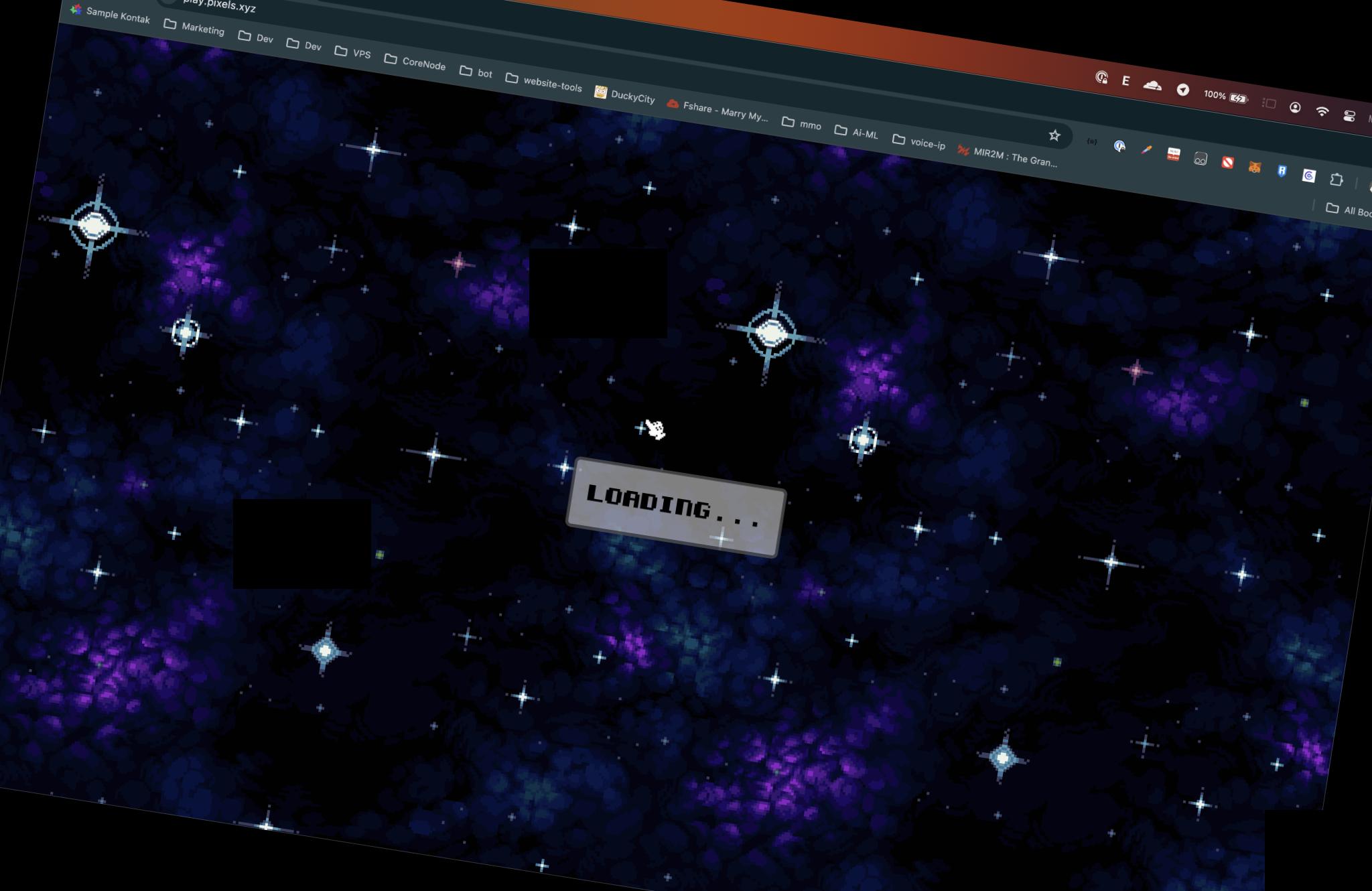1372x891 pixels.
Task: Open the Ai-ML bookmarks folder
Action: click(x=857, y=133)
